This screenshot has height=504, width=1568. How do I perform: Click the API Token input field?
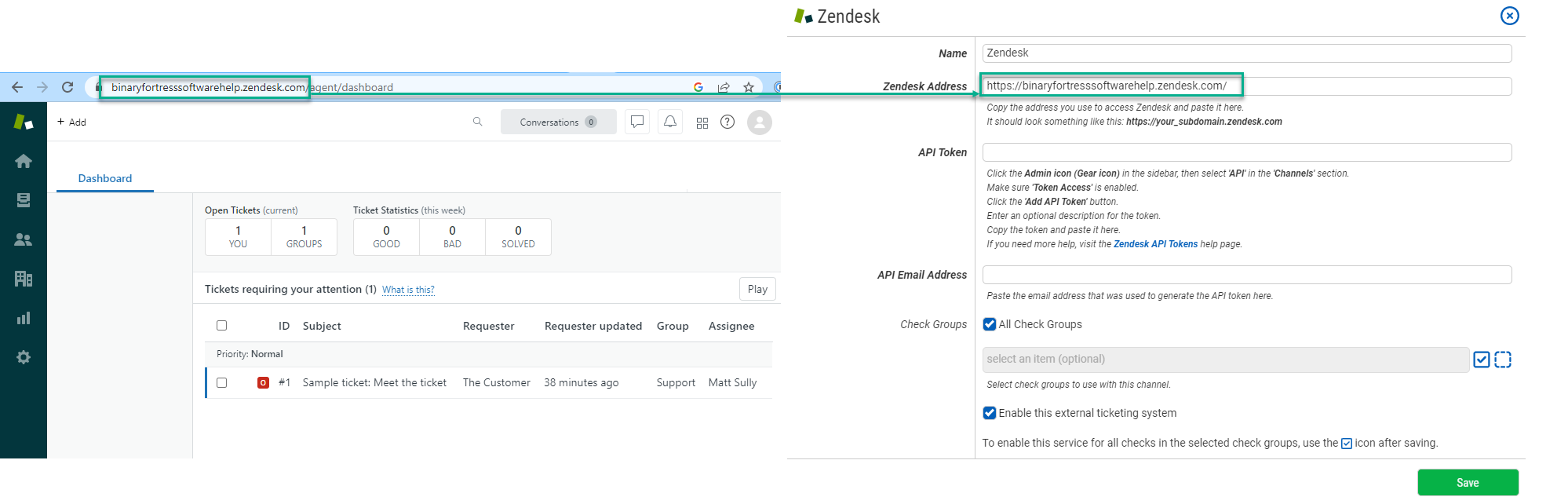pos(1247,152)
